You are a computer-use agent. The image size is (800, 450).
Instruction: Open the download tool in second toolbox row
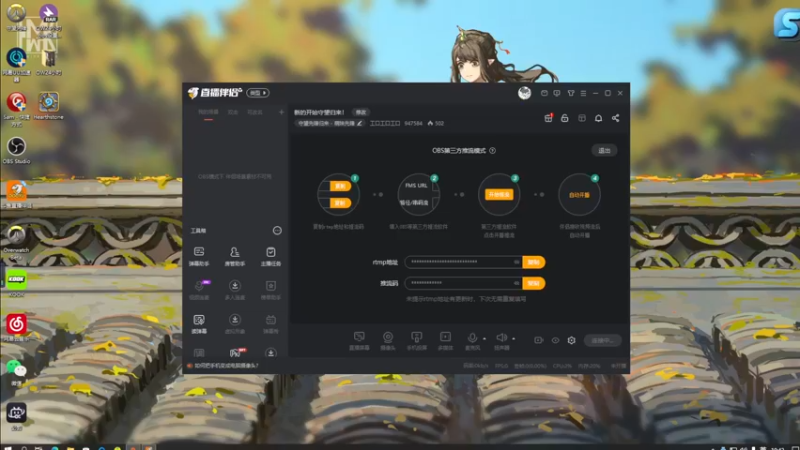click(x=235, y=290)
